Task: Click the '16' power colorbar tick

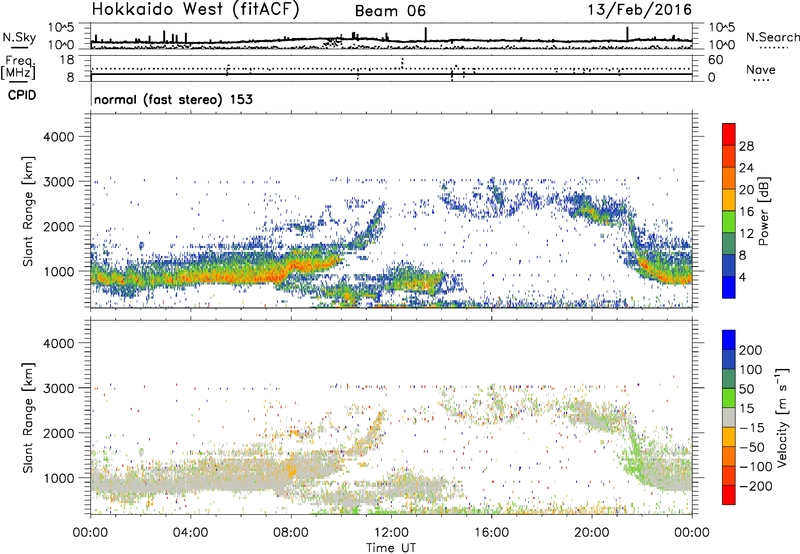Action: tap(746, 212)
